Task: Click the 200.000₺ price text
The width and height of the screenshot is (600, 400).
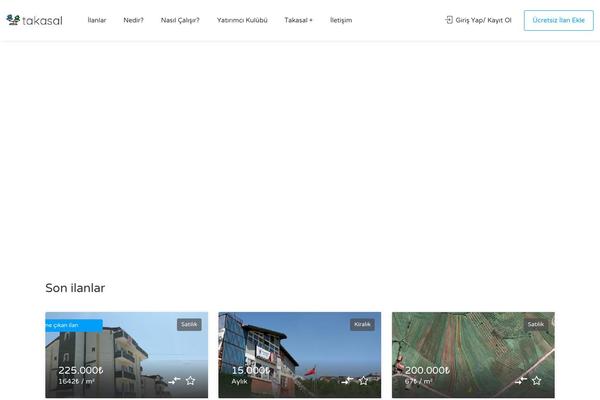Action: click(x=427, y=371)
